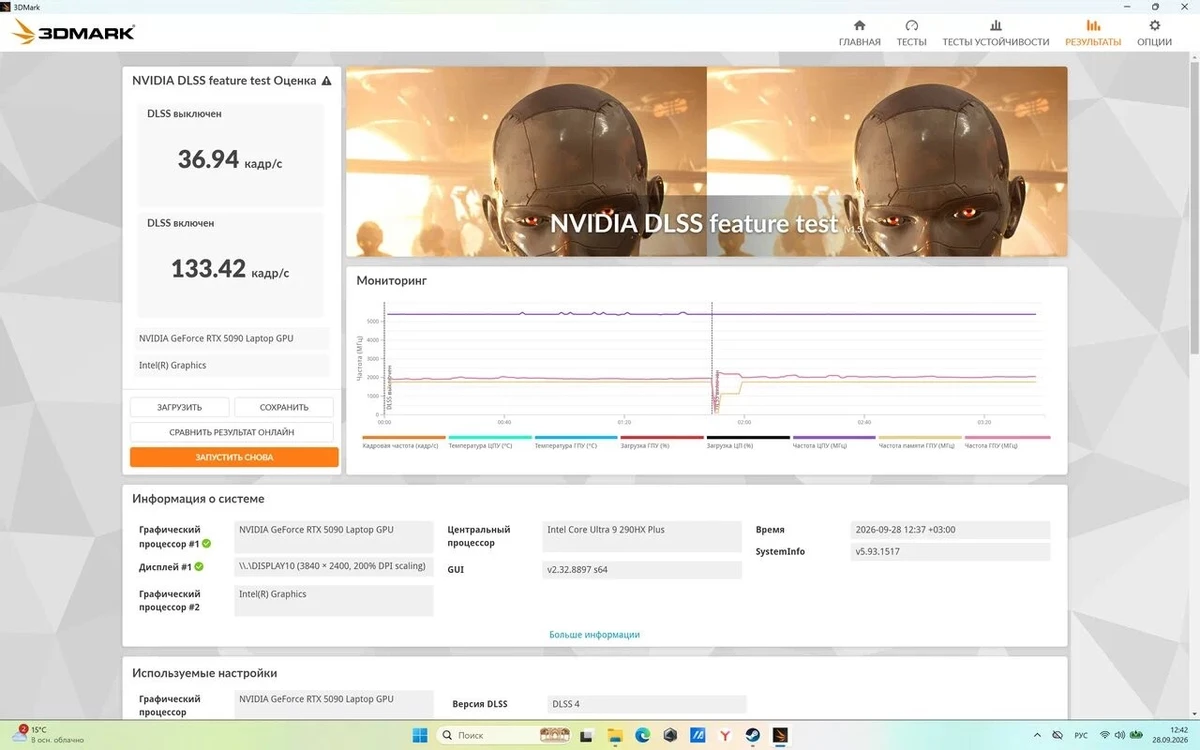Toggle Температура ЦПУ legend series
The width and height of the screenshot is (1200, 750).
pos(490,442)
